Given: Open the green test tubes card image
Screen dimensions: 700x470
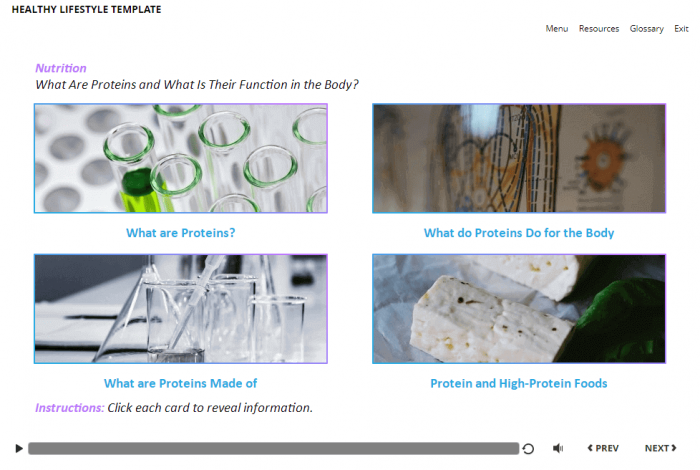Looking at the screenshot, I should click(x=181, y=158).
